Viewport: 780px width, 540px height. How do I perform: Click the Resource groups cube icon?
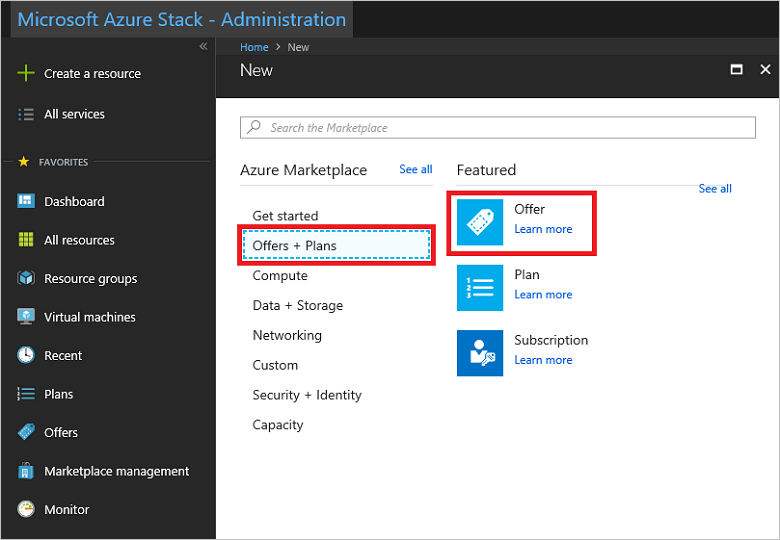pos(26,279)
